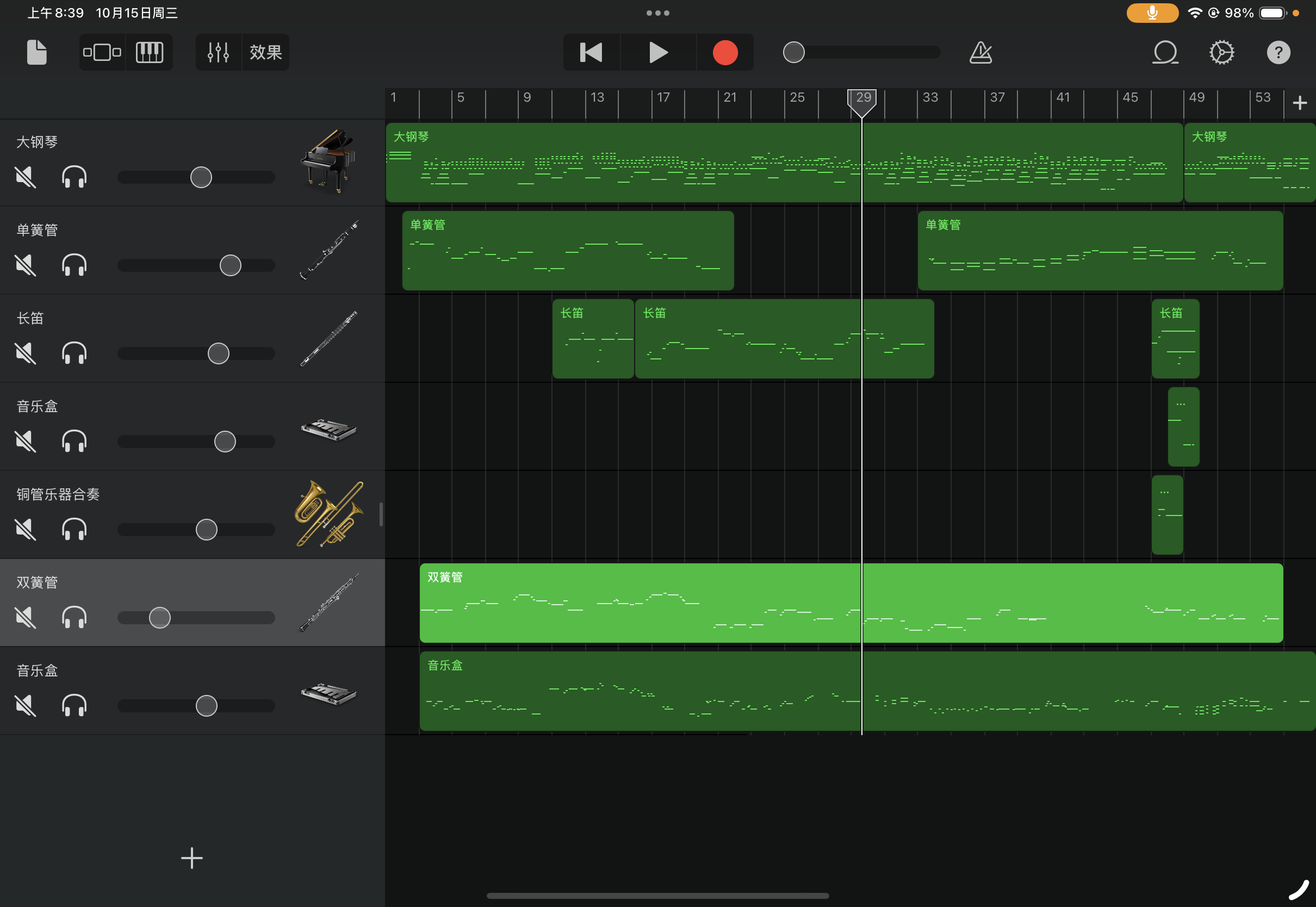Tap the multitasking three dots at top
The height and width of the screenshot is (907, 1316).
click(658, 13)
